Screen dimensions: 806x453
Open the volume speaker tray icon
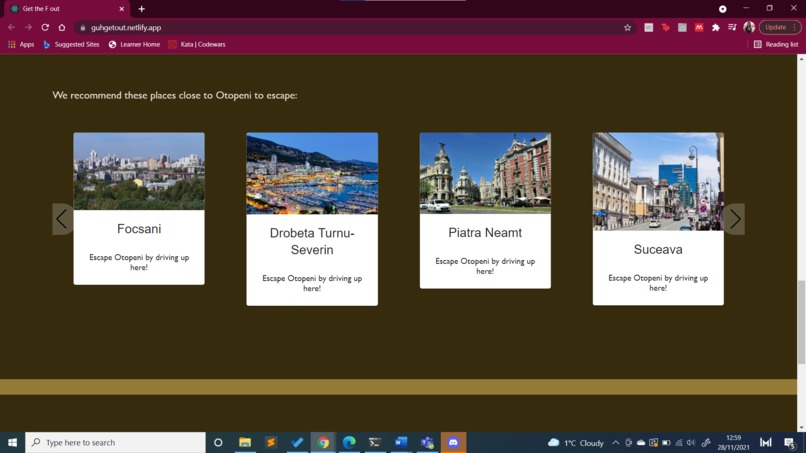point(691,443)
